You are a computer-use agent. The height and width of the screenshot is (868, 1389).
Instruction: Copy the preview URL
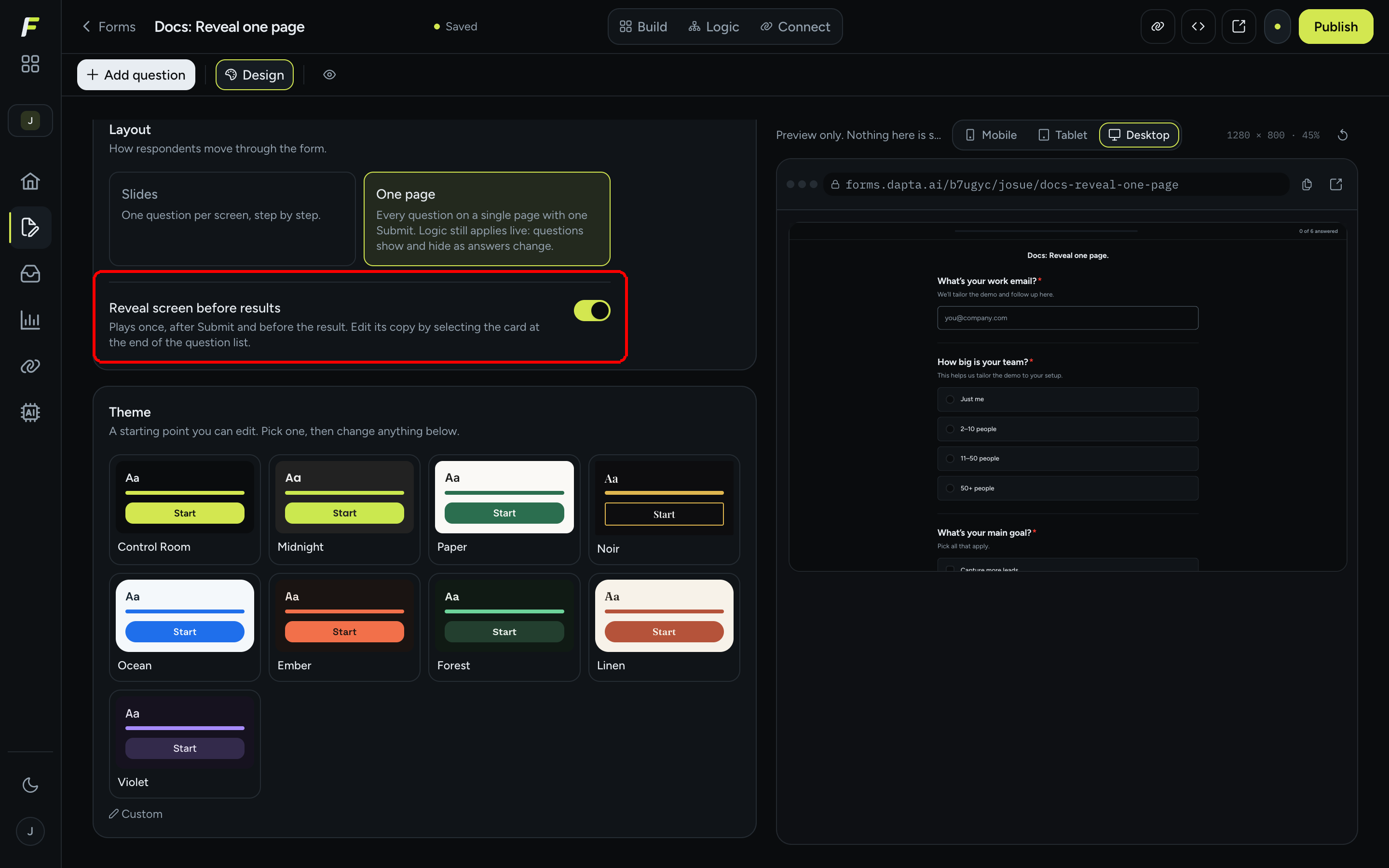click(1307, 184)
